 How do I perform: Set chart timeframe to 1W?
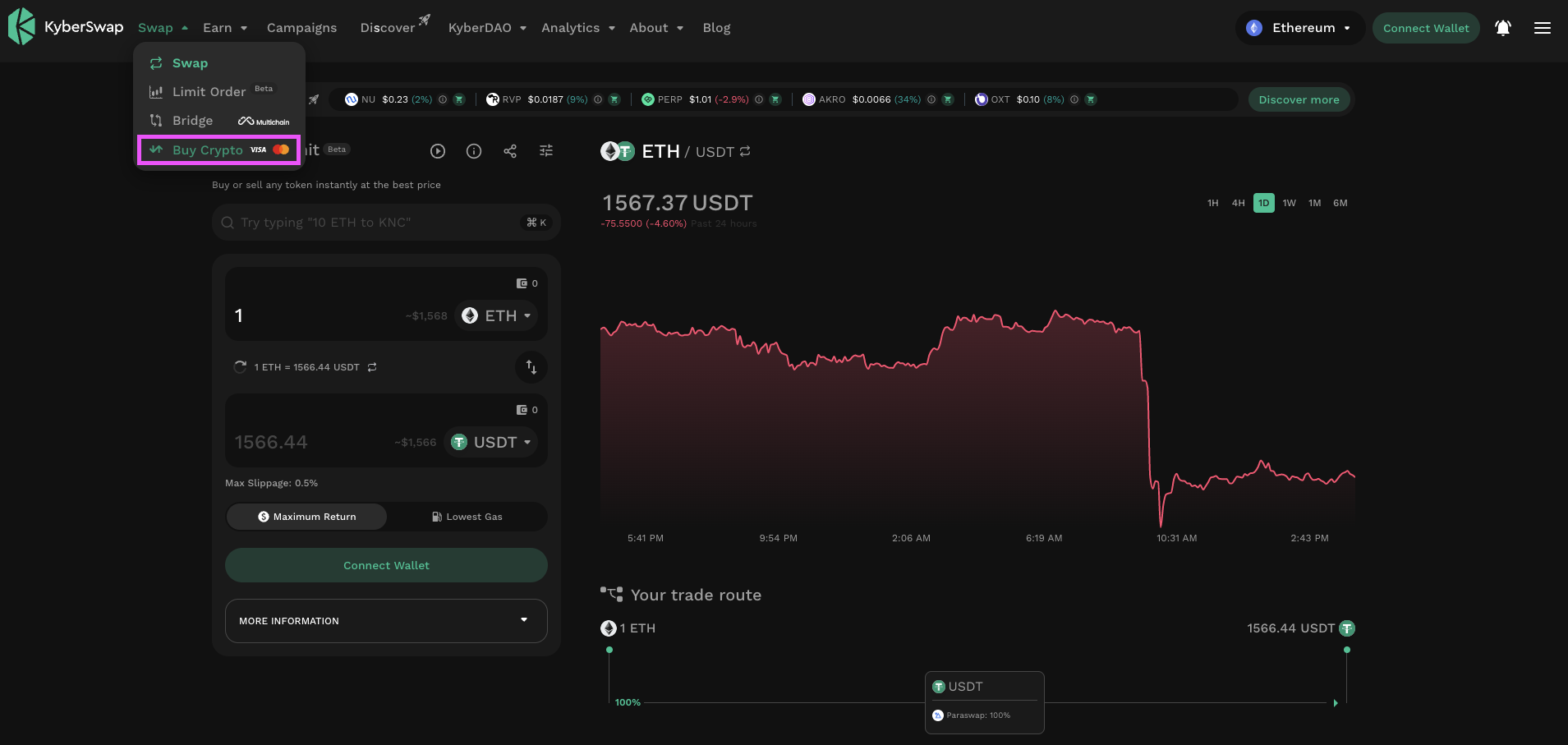pyautogui.click(x=1290, y=203)
